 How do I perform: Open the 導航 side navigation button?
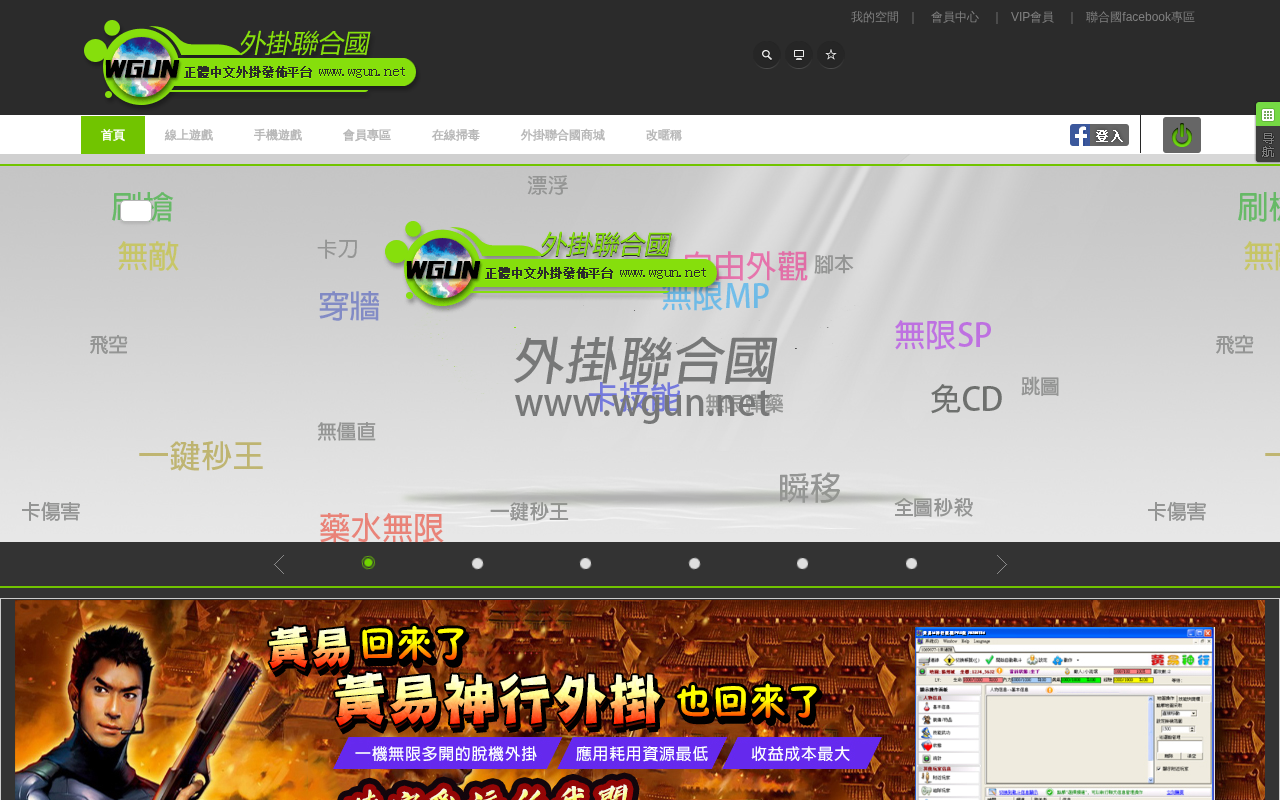[x=1268, y=145]
